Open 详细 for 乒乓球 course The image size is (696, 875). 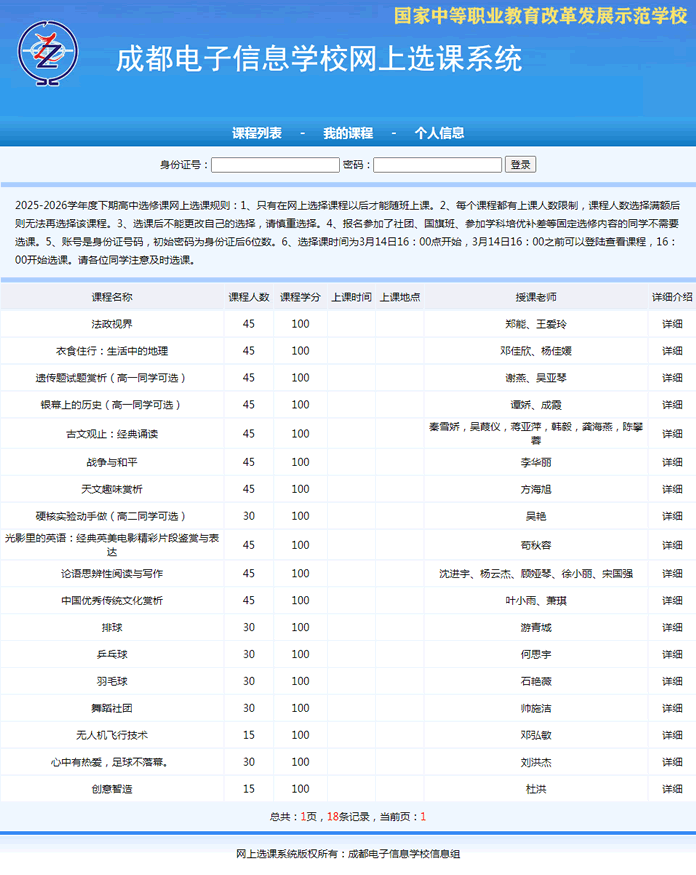click(672, 654)
